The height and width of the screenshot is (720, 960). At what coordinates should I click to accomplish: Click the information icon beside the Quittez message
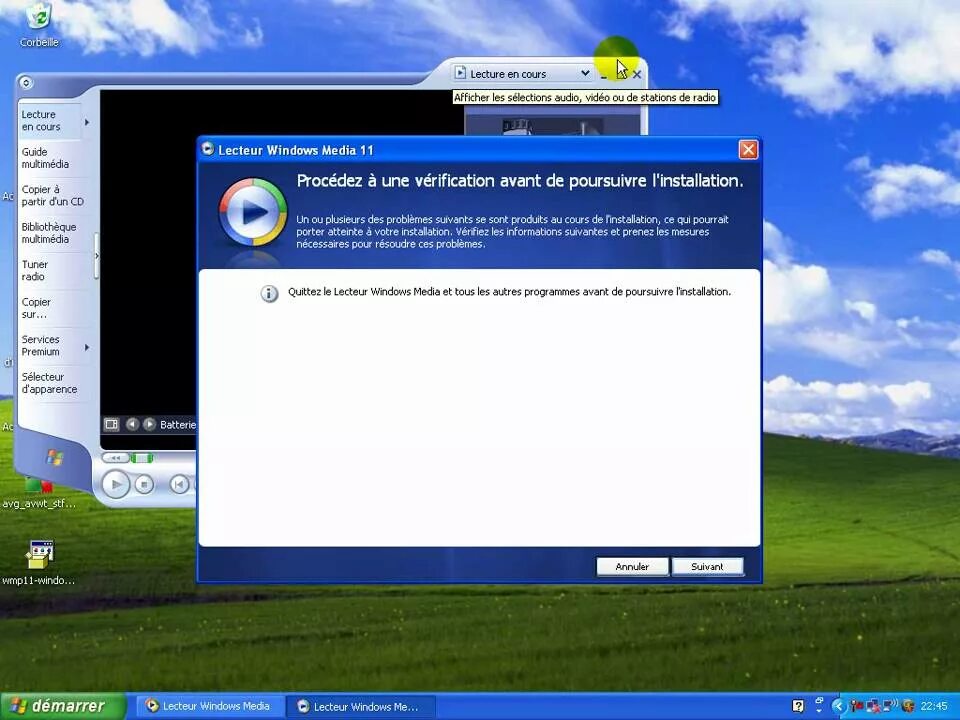tap(269, 293)
